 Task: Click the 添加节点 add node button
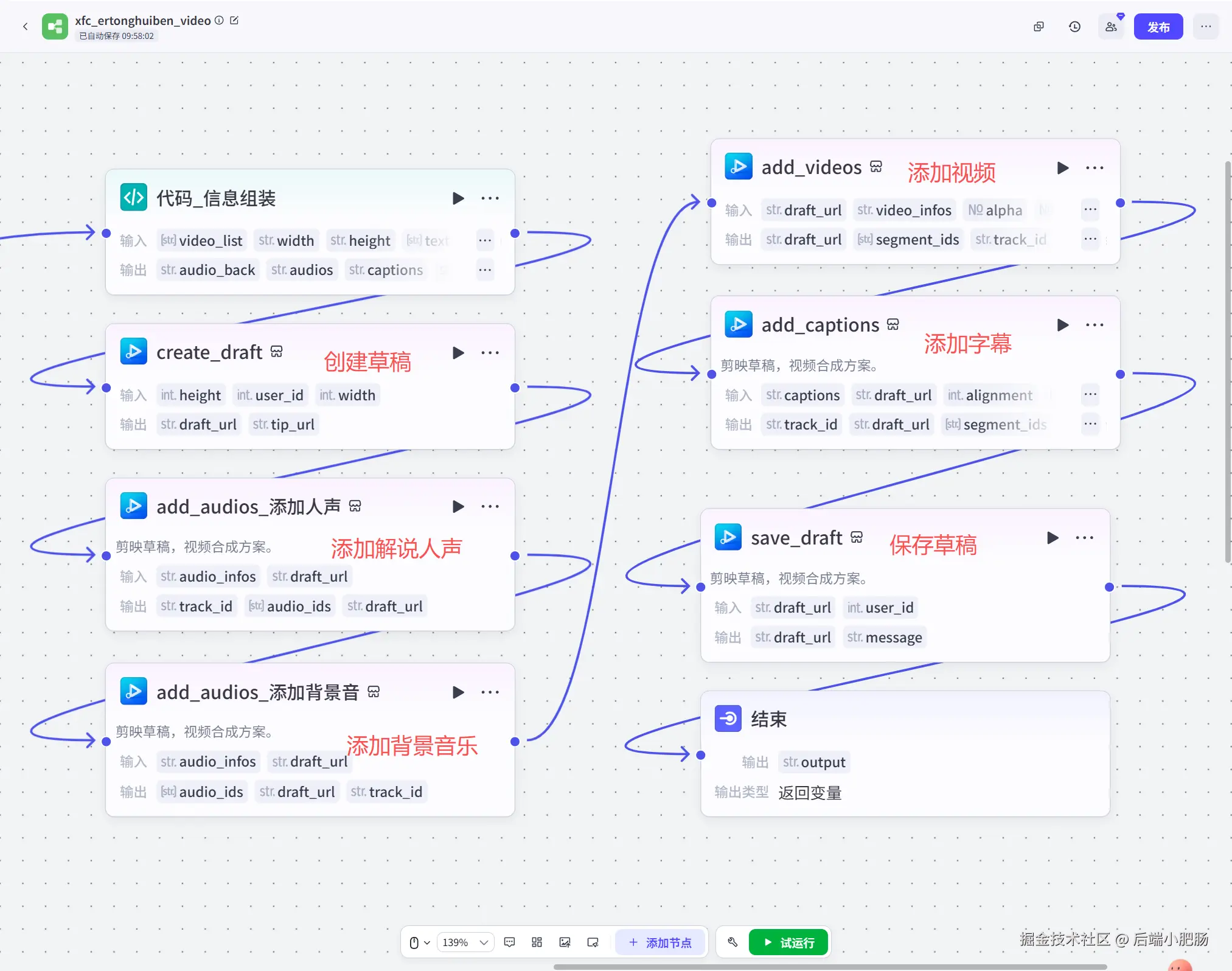(x=660, y=942)
